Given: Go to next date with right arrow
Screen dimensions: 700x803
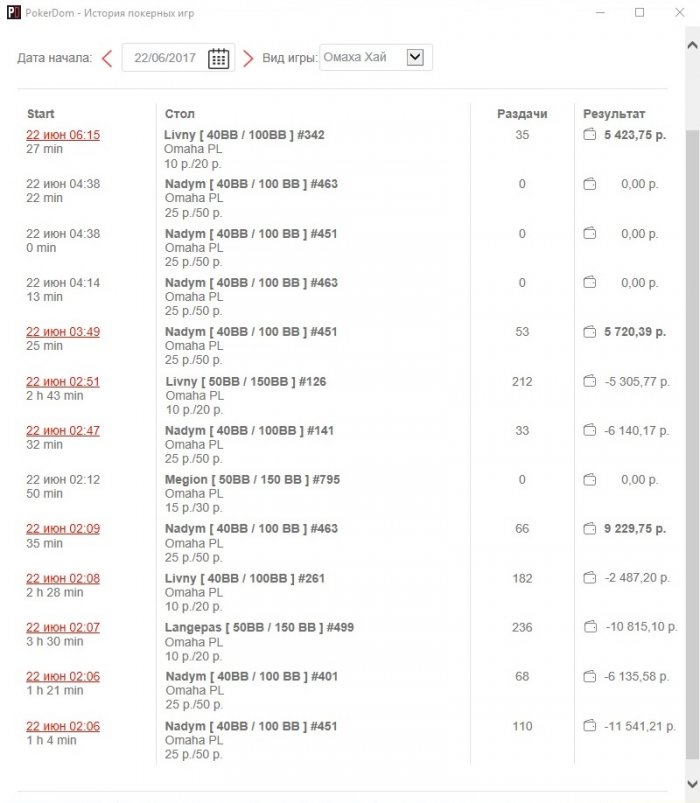Looking at the screenshot, I should 248,58.
